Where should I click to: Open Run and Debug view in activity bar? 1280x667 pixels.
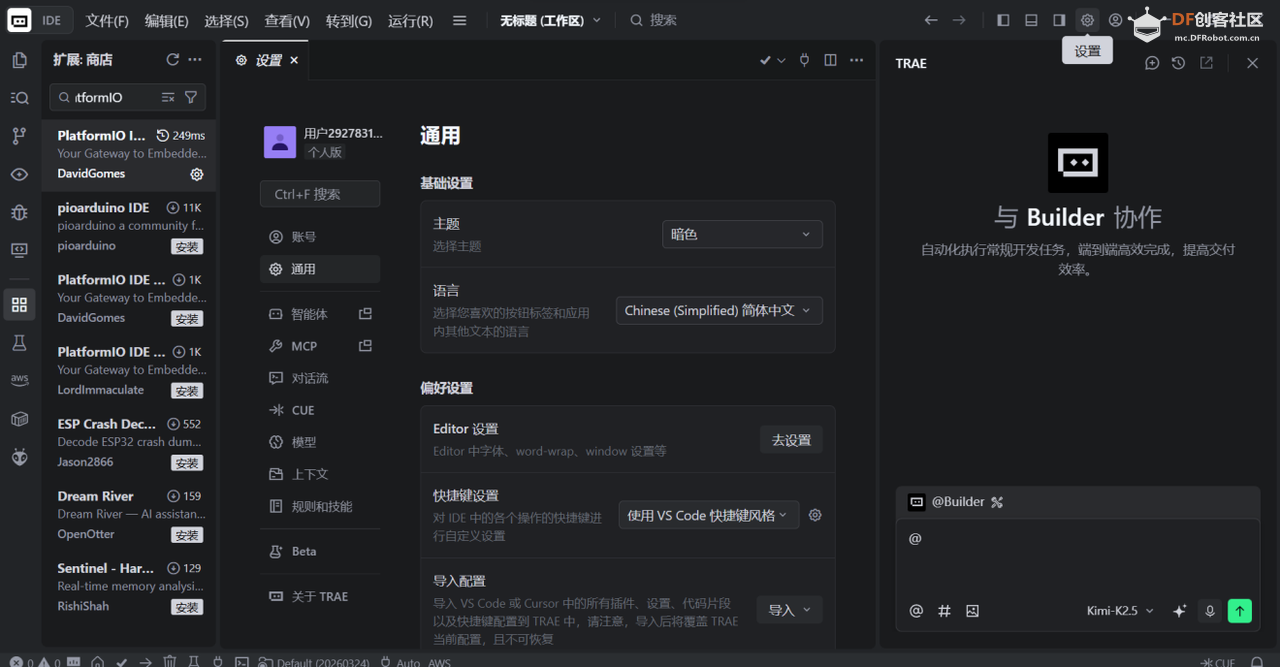tap(20, 212)
